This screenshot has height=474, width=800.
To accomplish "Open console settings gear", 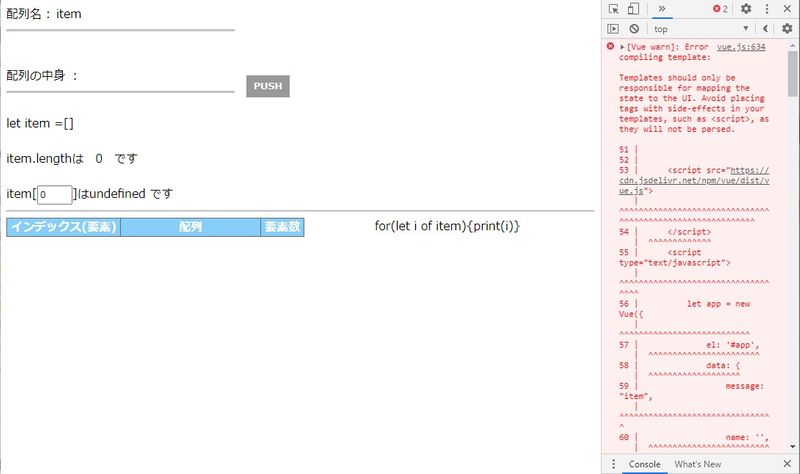I will 787,29.
